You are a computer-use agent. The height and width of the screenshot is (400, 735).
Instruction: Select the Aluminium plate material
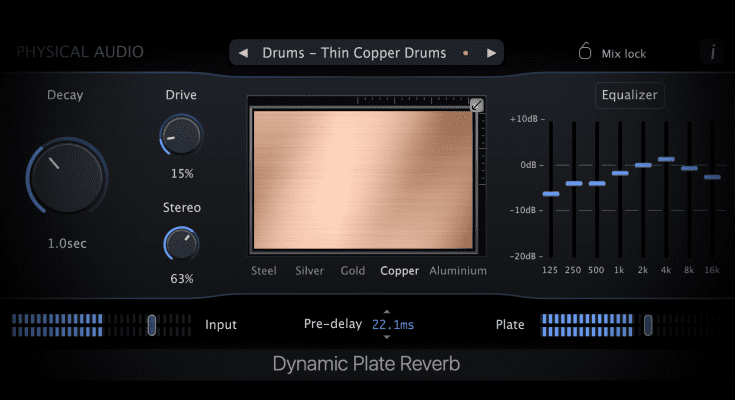[458, 270]
